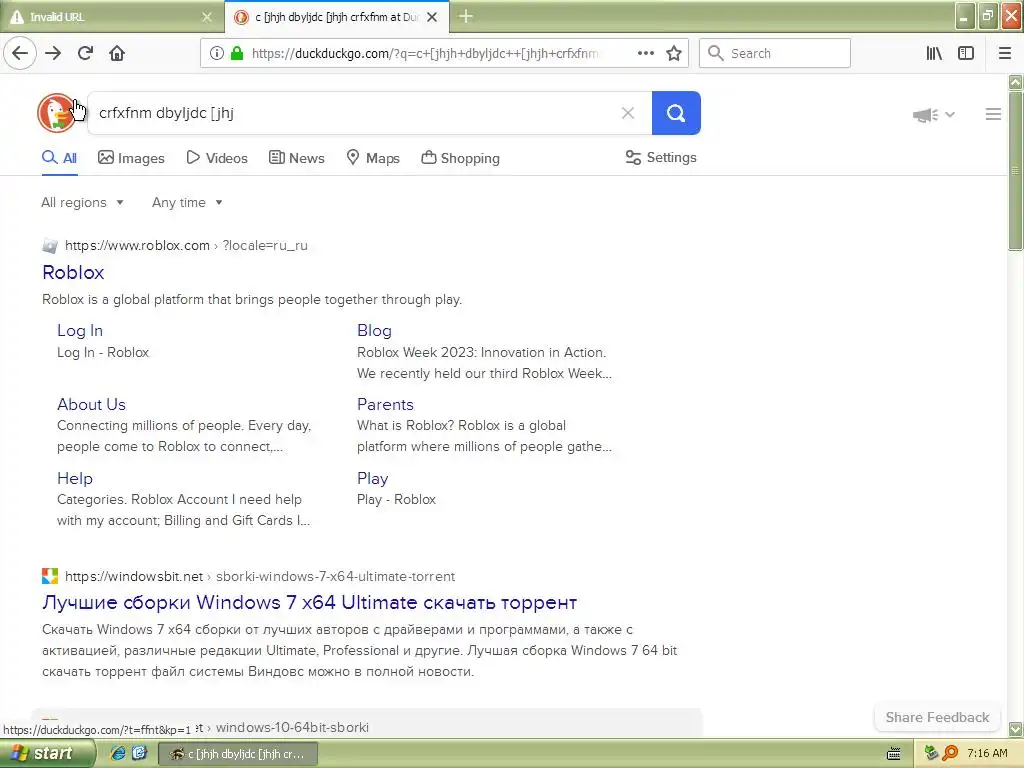This screenshot has width=1024, height=768.
Task: Clear the DuckDuckGo search box text
Action: [628, 113]
